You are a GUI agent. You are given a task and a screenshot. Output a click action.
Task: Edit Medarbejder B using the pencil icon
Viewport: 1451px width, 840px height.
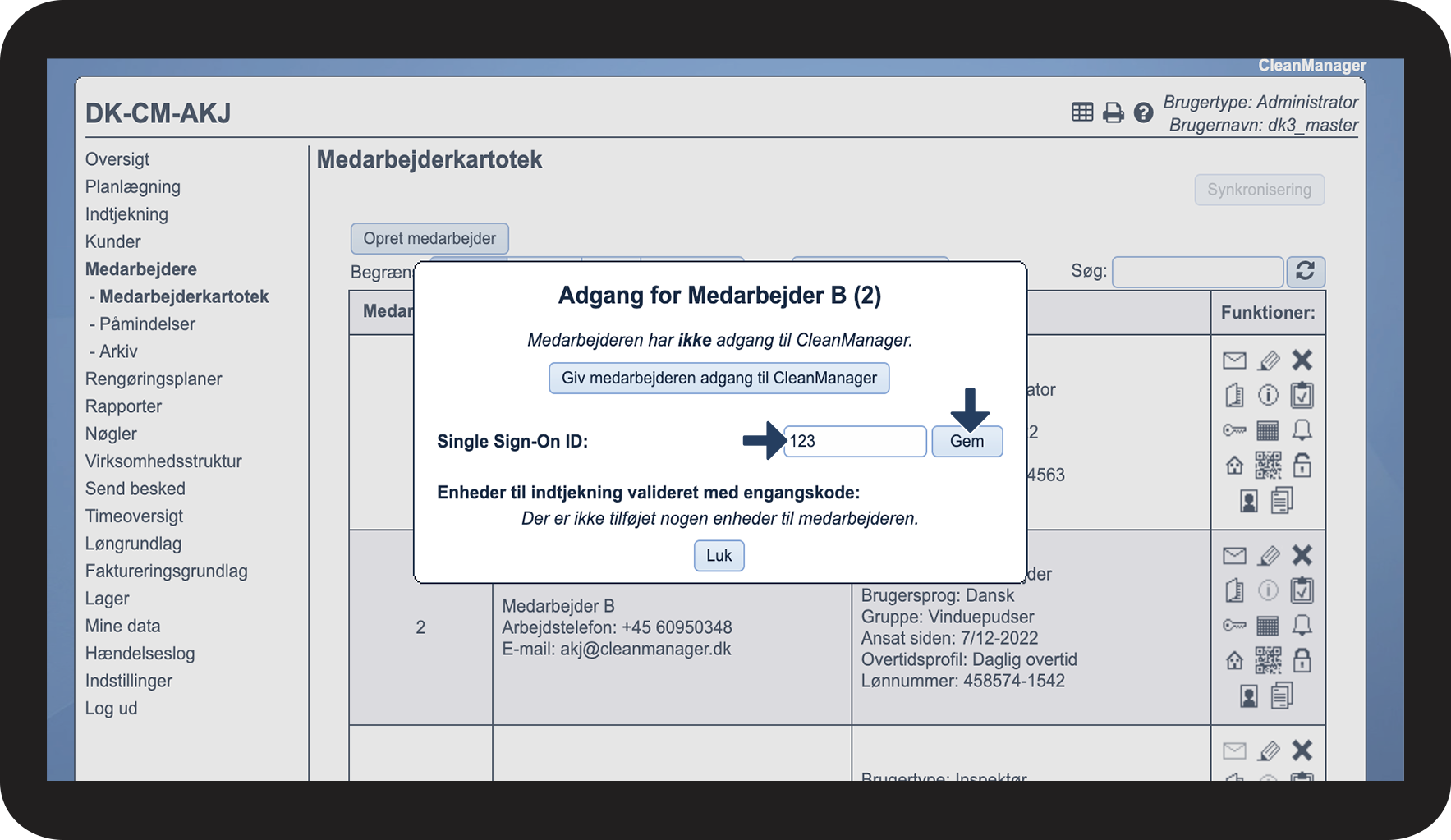[x=1269, y=555]
